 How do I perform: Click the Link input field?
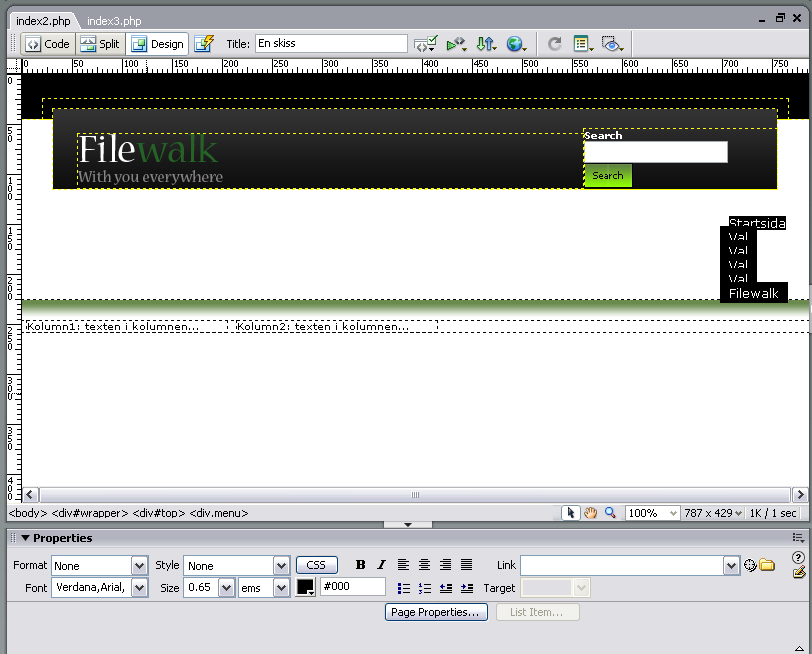[x=622, y=565]
